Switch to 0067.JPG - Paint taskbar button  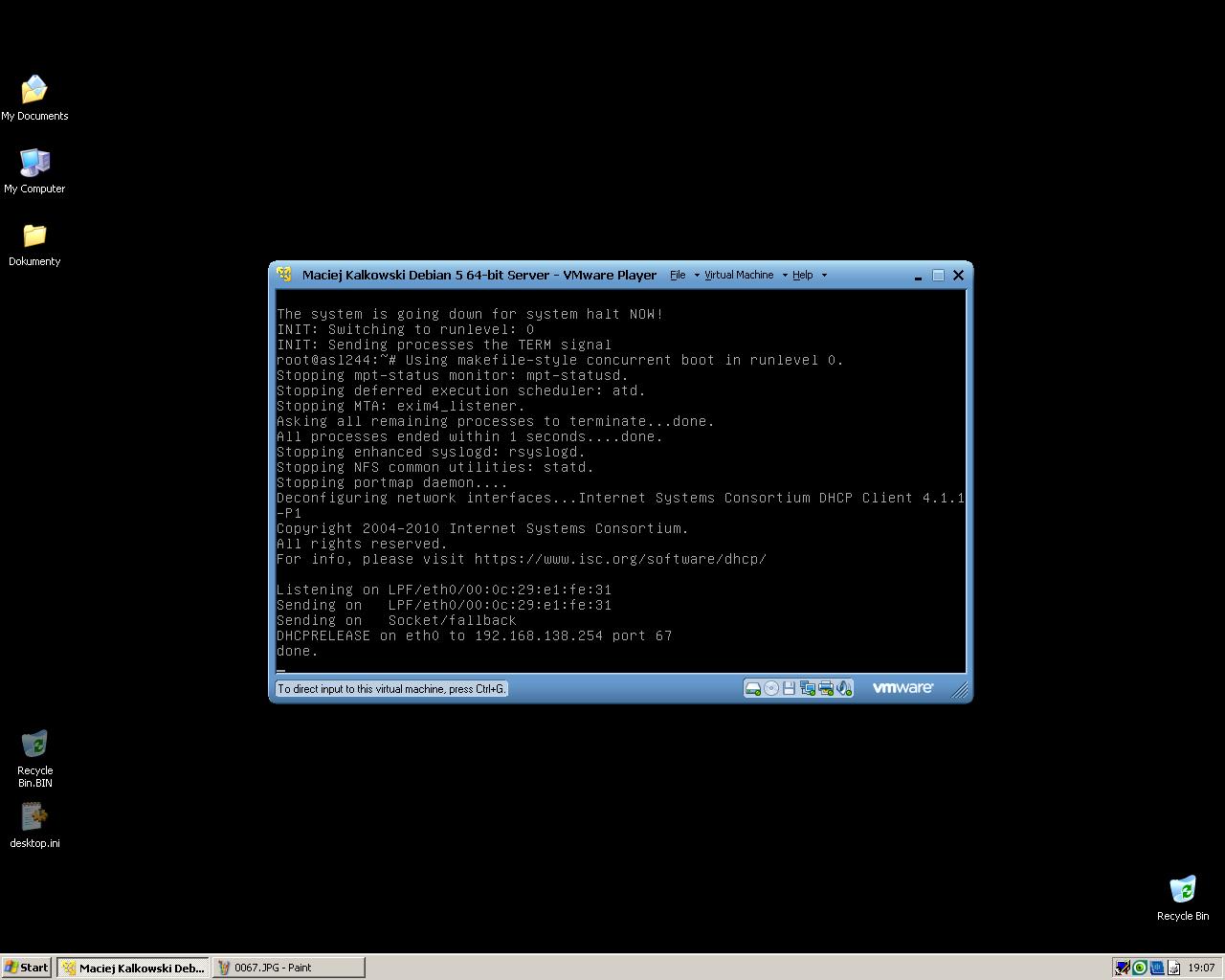288,968
